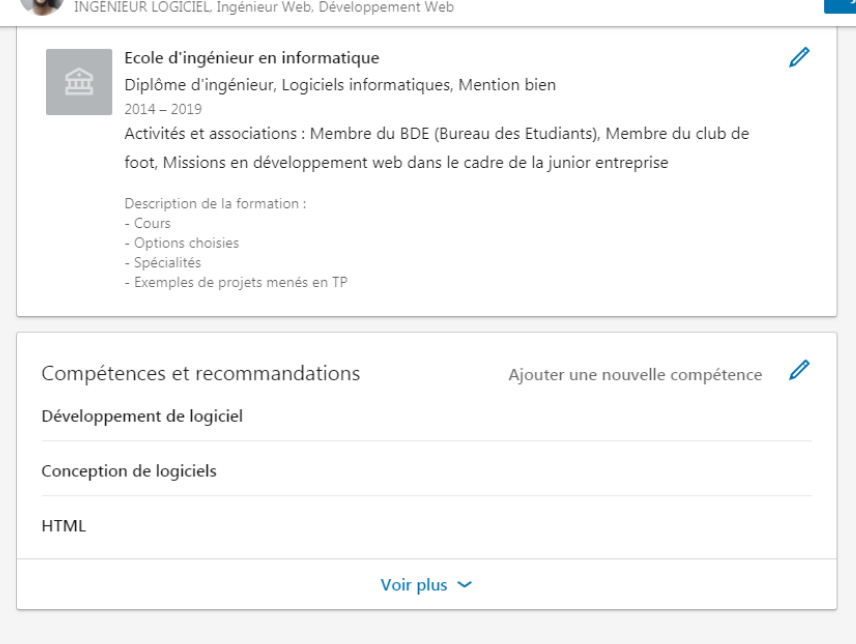The image size is (856, 644).
Task: Open the Conception de logiciels skill
Action: [129, 471]
